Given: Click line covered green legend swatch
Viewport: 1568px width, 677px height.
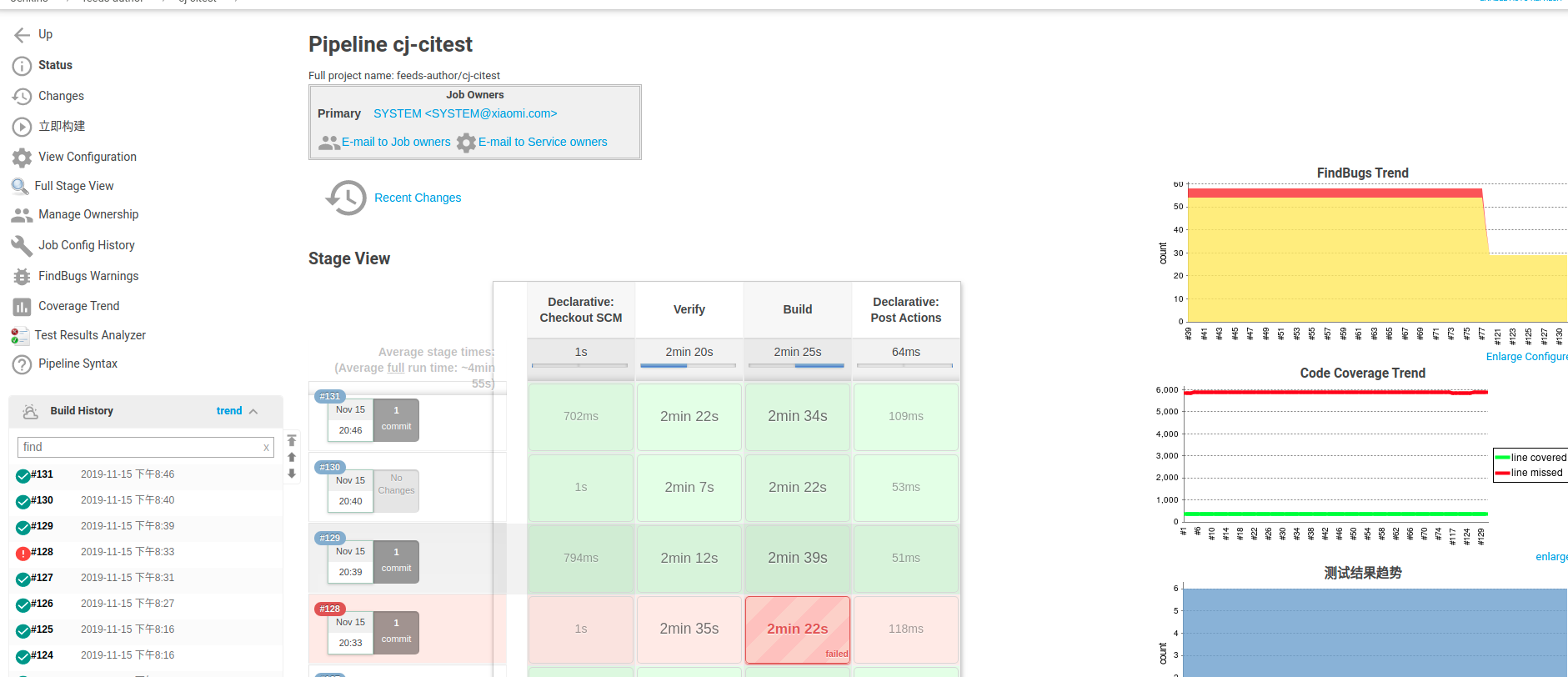Looking at the screenshot, I should point(1502,458).
